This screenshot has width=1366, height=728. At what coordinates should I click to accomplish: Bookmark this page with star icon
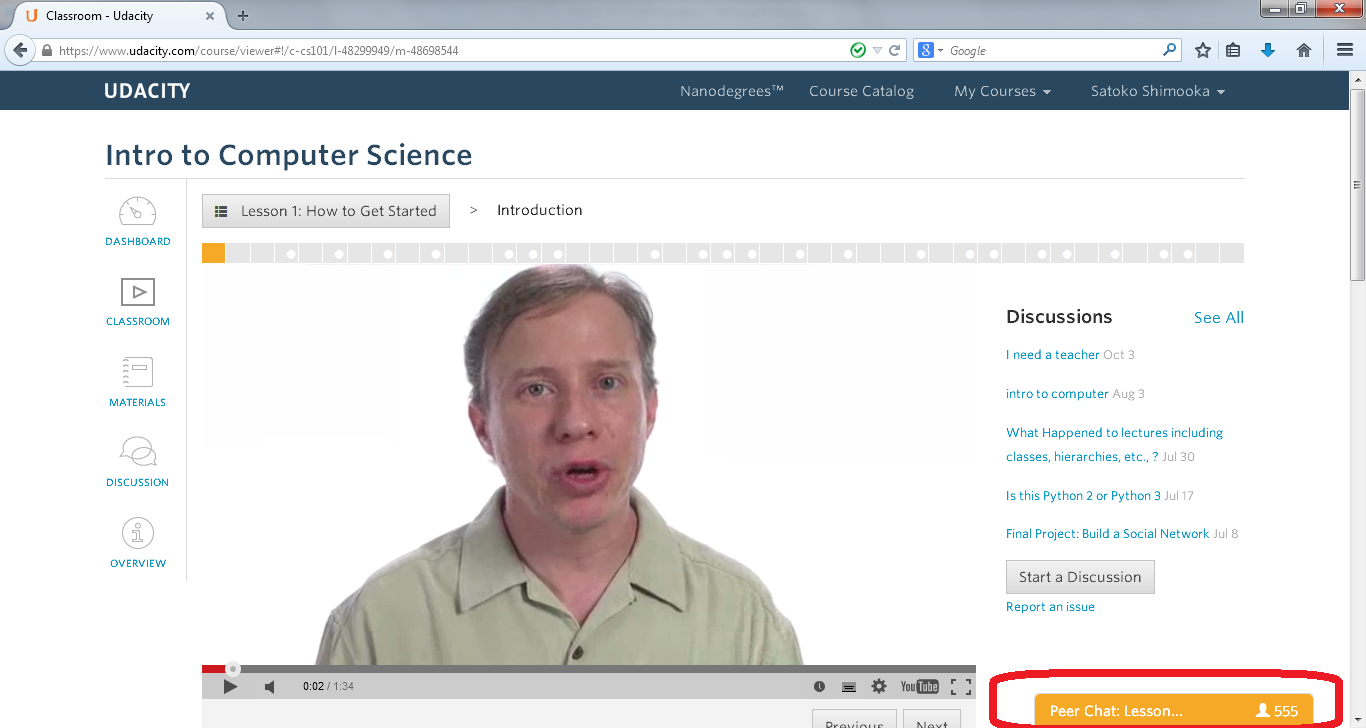[1203, 50]
